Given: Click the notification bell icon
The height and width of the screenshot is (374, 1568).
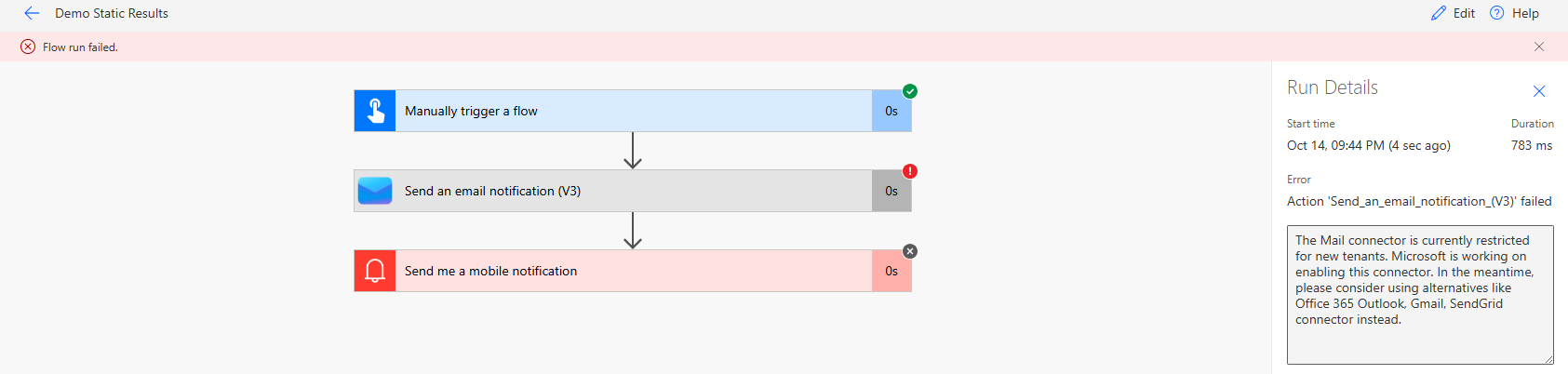Looking at the screenshot, I should tap(375, 271).
